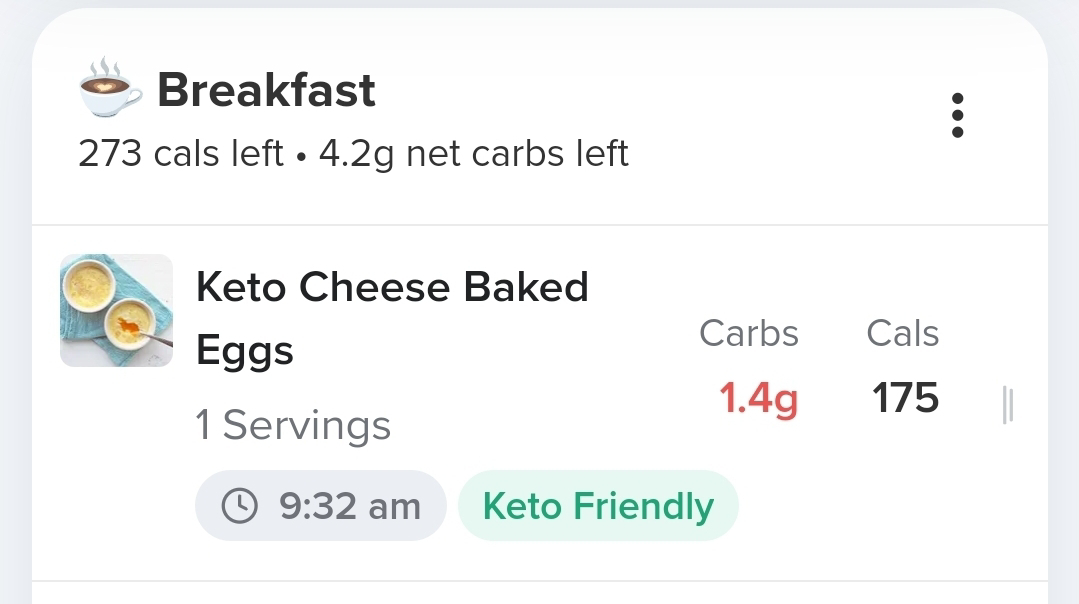Select the Breakfast heading
The width and height of the screenshot is (1079, 604).
coord(266,91)
